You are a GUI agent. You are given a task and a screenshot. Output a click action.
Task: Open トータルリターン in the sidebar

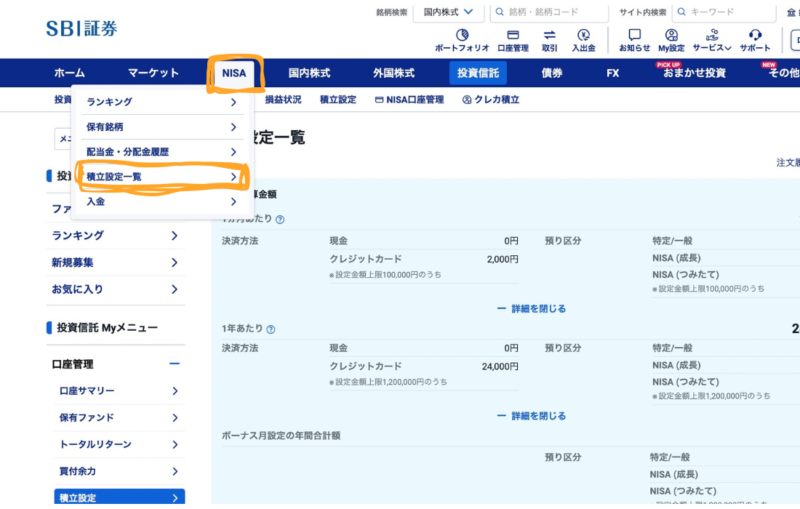[x=117, y=444]
